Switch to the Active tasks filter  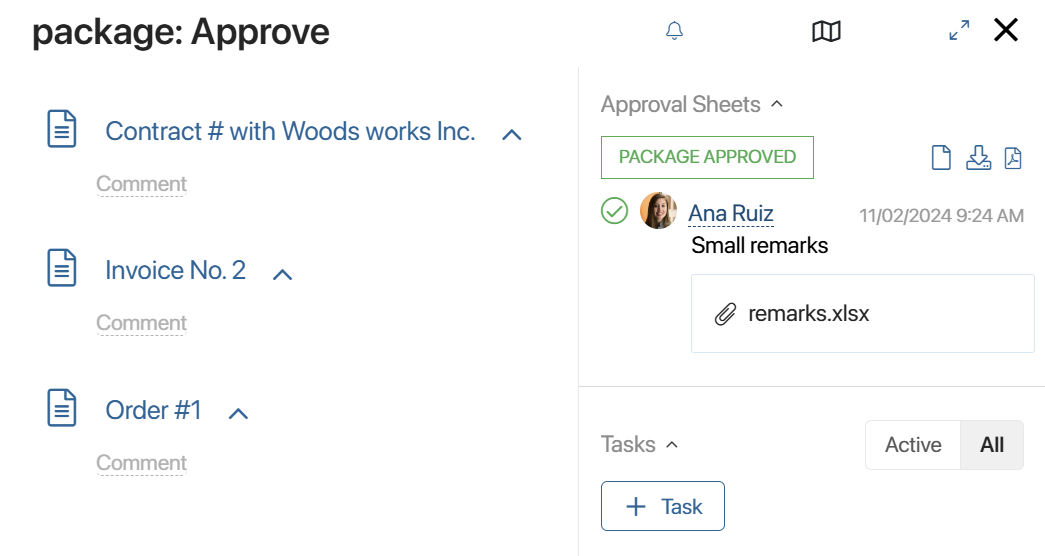coord(913,445)
